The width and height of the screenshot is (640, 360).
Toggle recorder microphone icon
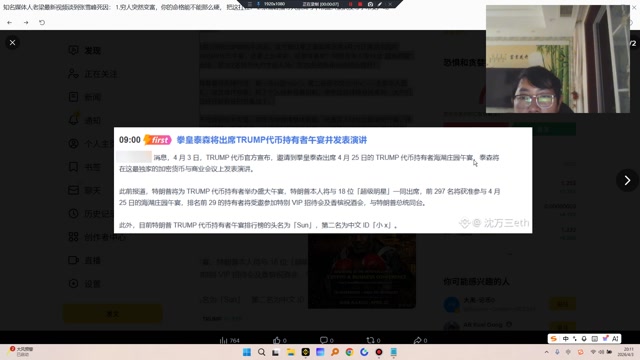pyautogui.click(x=258, y=4)
